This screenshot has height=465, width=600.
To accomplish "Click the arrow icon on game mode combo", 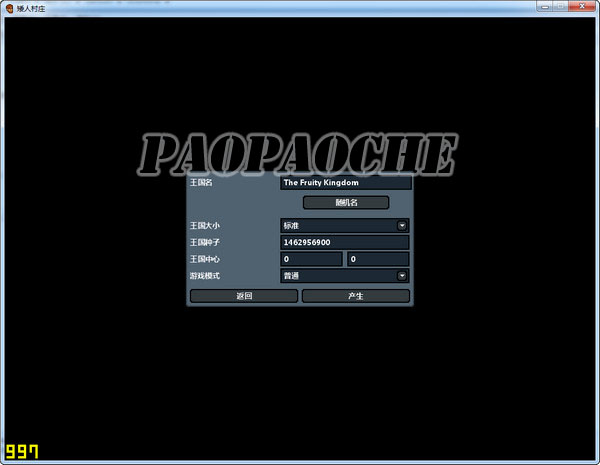I will point(401,276).
